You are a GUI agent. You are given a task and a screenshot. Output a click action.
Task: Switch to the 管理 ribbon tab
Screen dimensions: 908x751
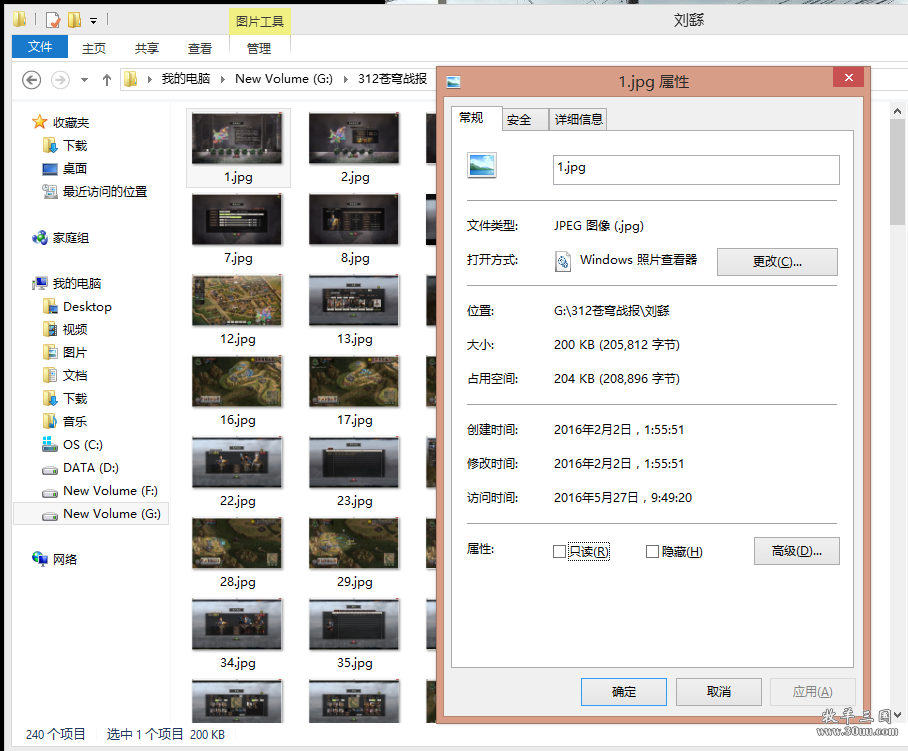(259, 48)
